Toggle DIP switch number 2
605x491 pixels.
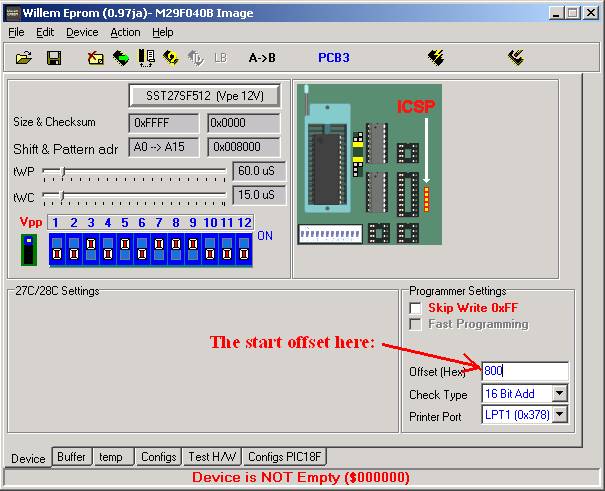coord(74,249)
